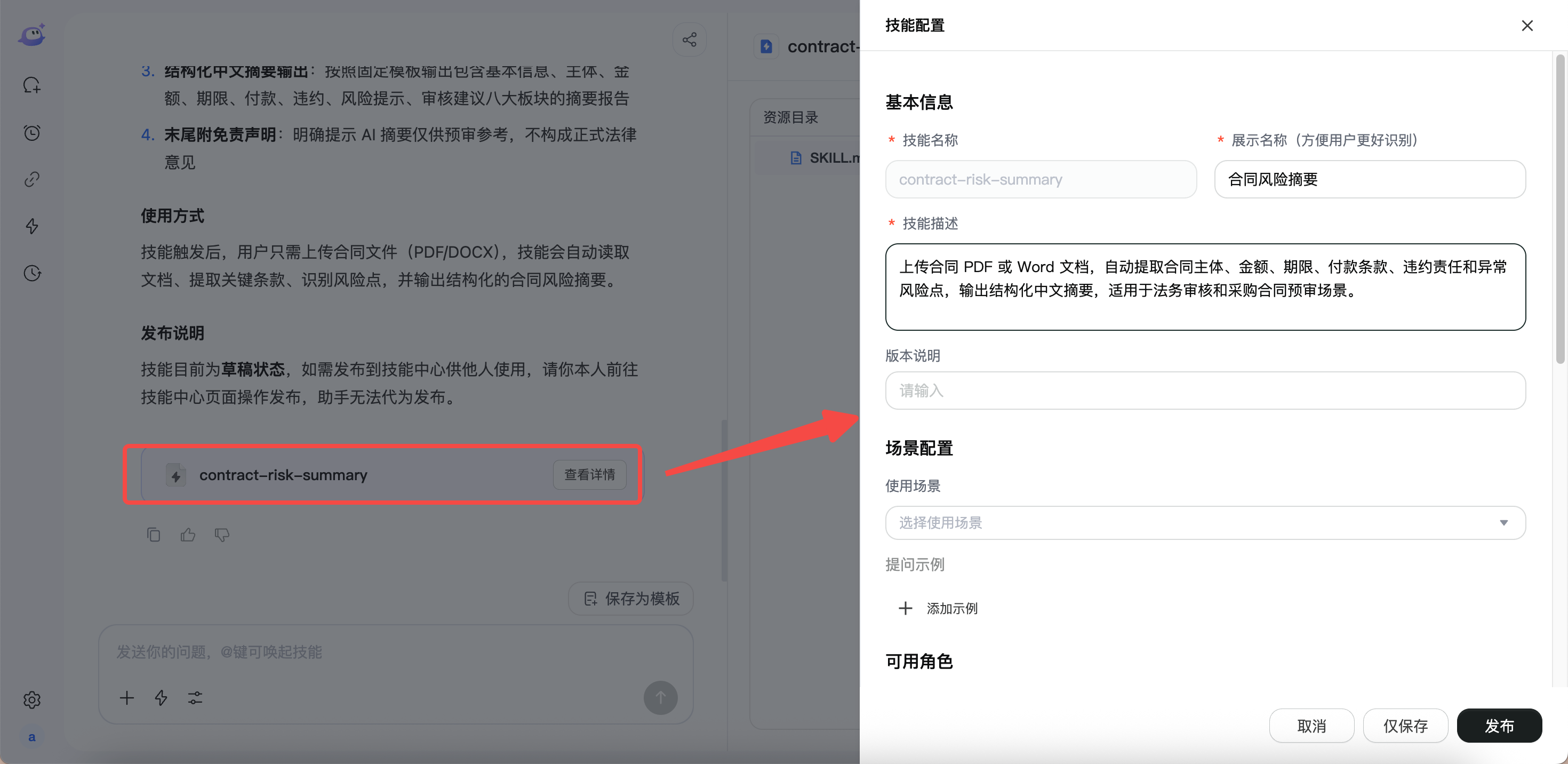The width and height of the screenshot is (1568, 764).
Task: Click the config panel vertical scrollbar
Action: [1559, 209]
